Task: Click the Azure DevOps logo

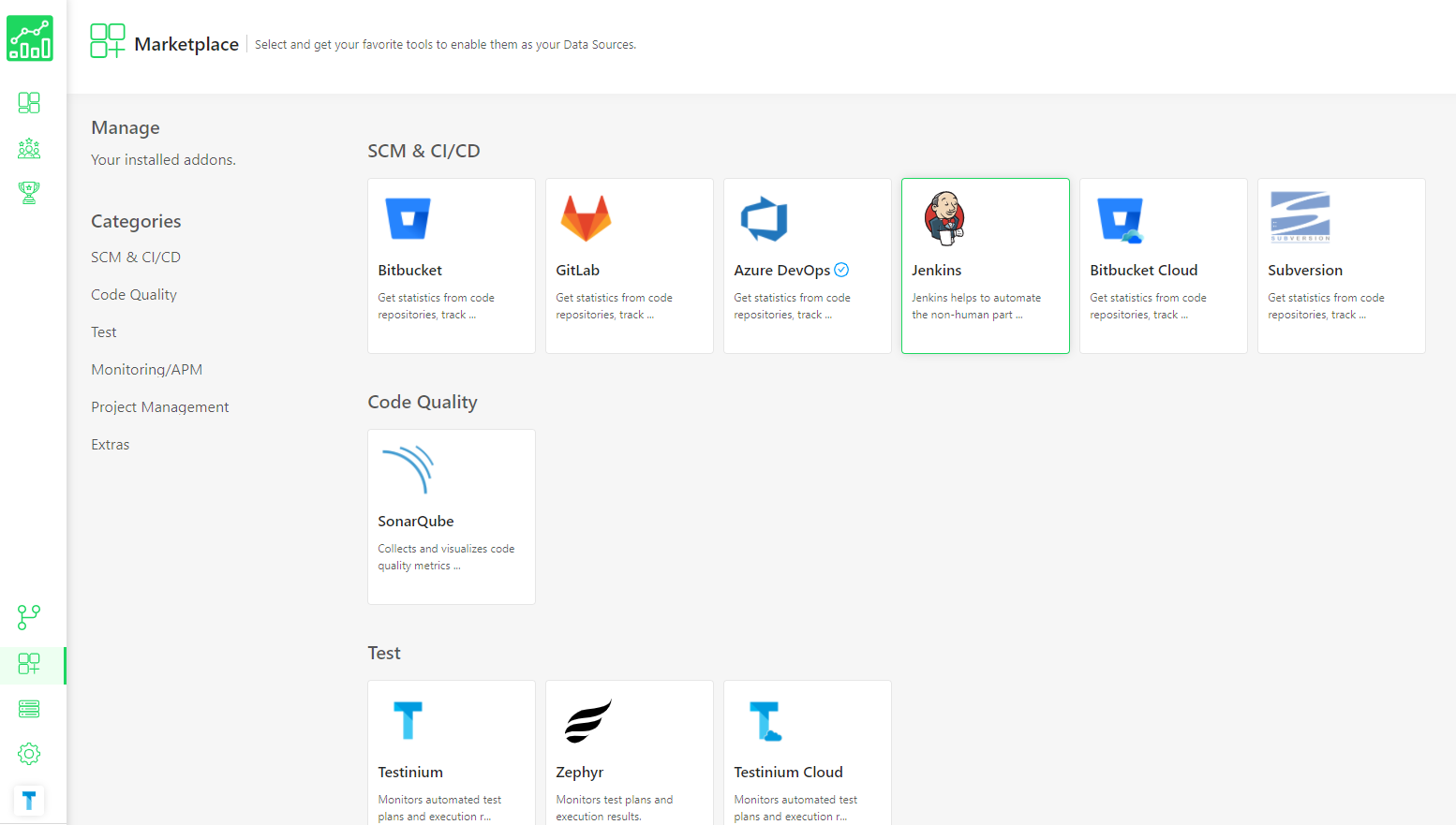Action: click(765, 219)
